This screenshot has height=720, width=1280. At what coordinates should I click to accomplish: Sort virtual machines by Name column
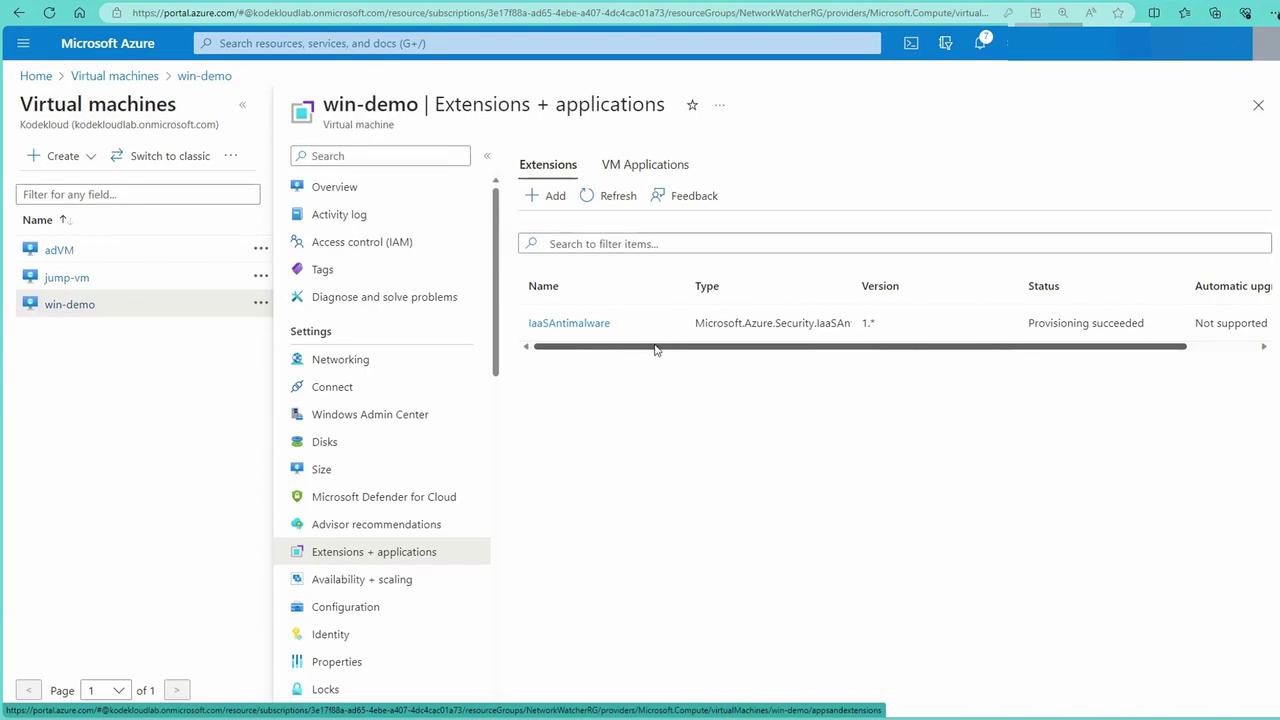tap(47, 220)
